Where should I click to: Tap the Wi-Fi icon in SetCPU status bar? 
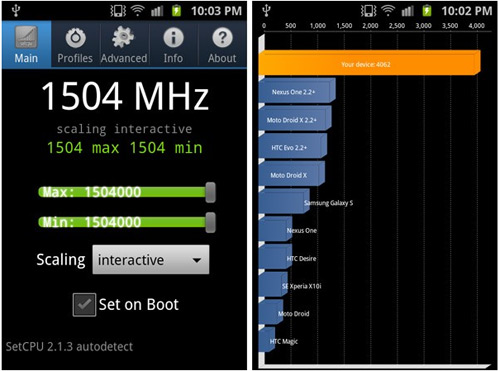[137, 11]
